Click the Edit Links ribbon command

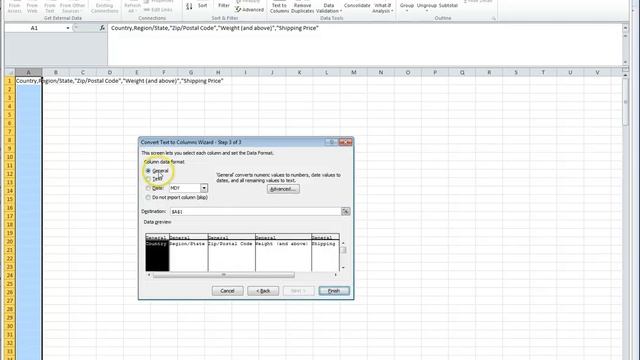[158, 10]
